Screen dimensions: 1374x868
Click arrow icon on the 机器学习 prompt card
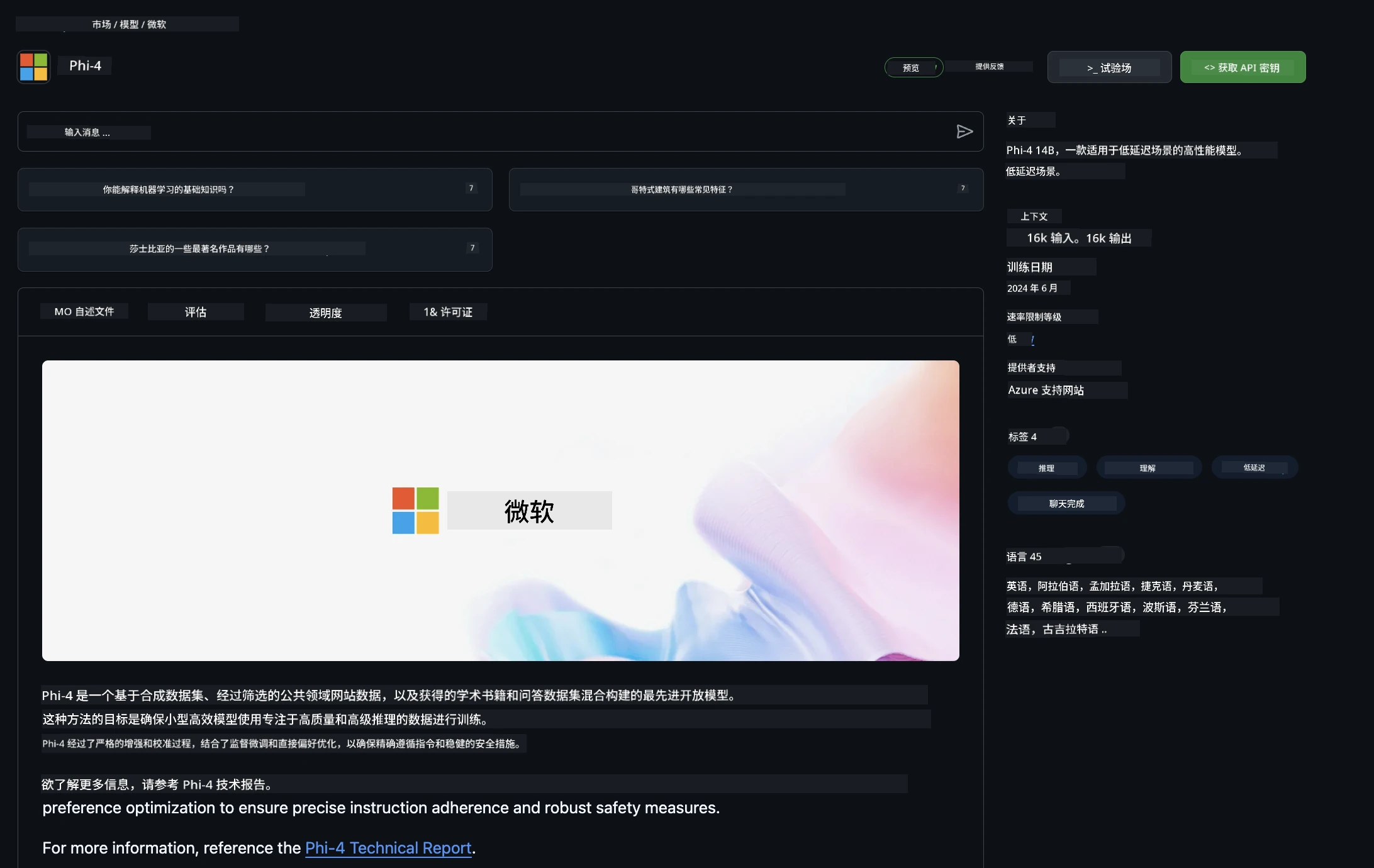tap(471, 188)
